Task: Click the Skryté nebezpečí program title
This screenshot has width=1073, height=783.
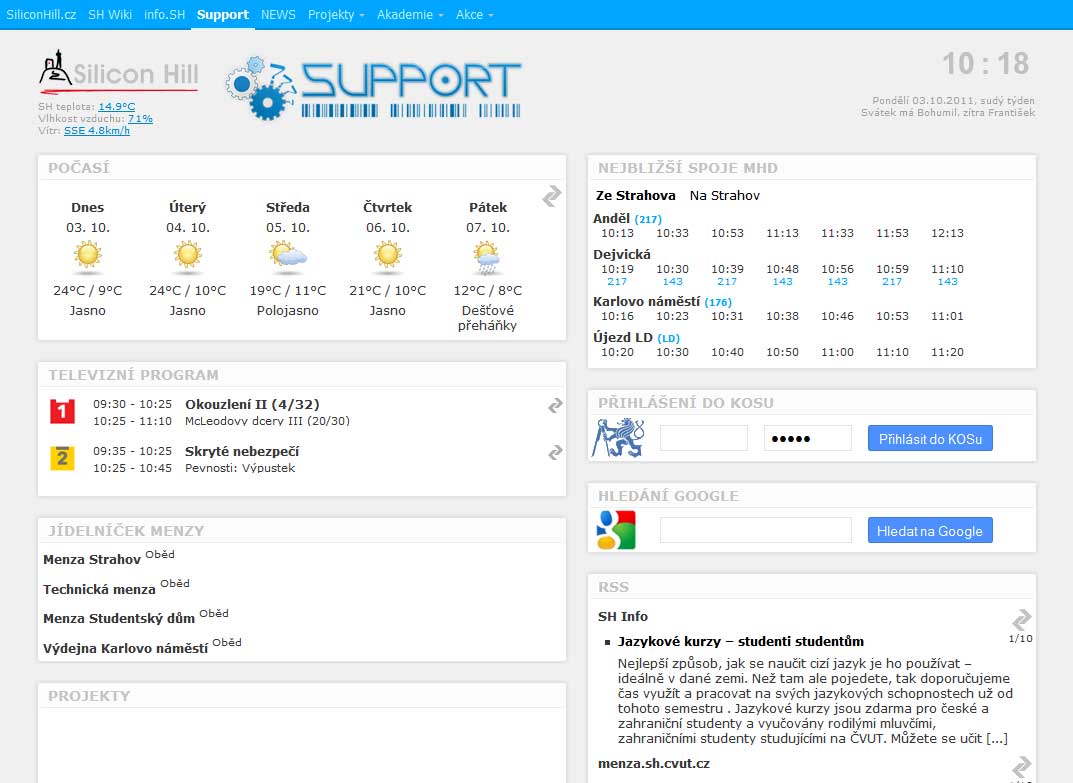Action: [242, 451]
